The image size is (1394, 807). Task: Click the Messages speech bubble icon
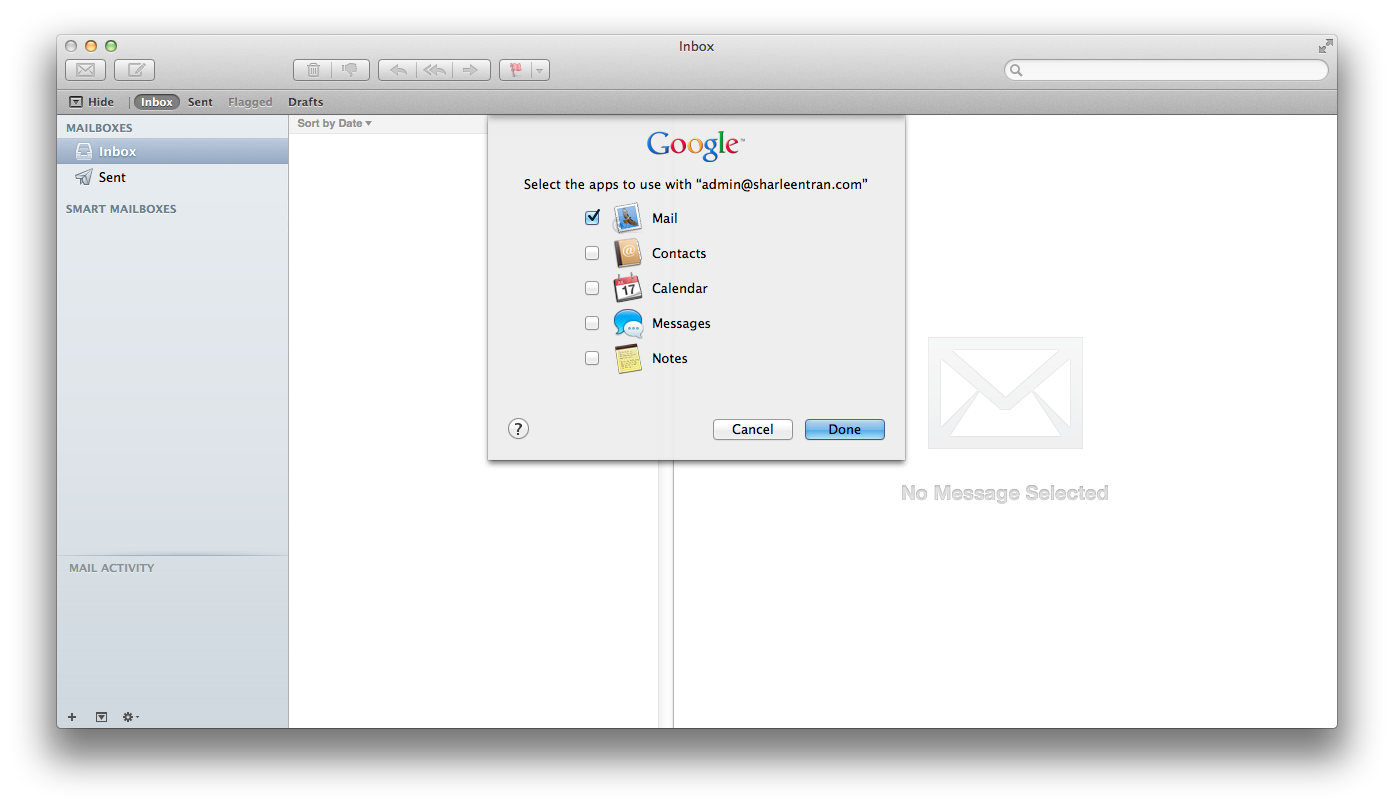click(x=628, y=323)
